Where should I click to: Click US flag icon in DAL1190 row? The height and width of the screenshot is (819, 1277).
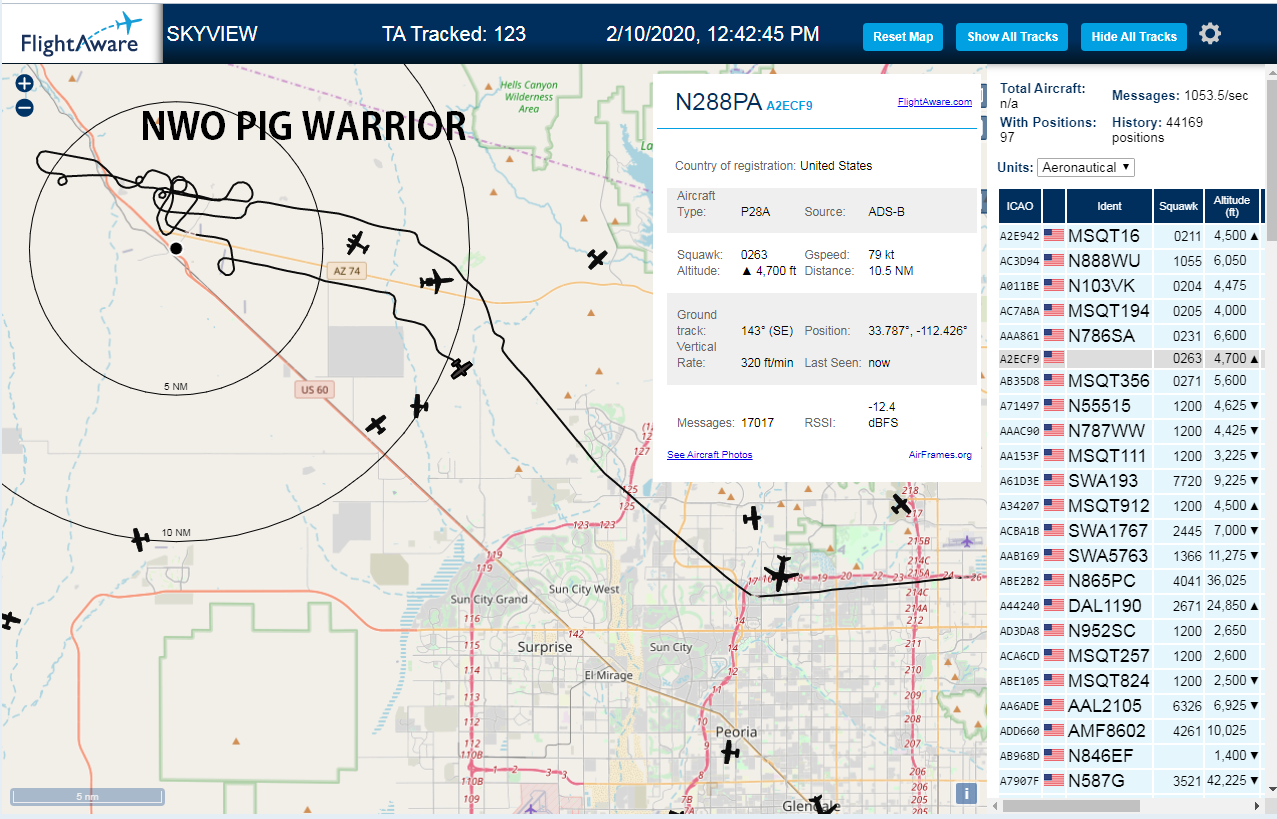tap(1054, 606)
